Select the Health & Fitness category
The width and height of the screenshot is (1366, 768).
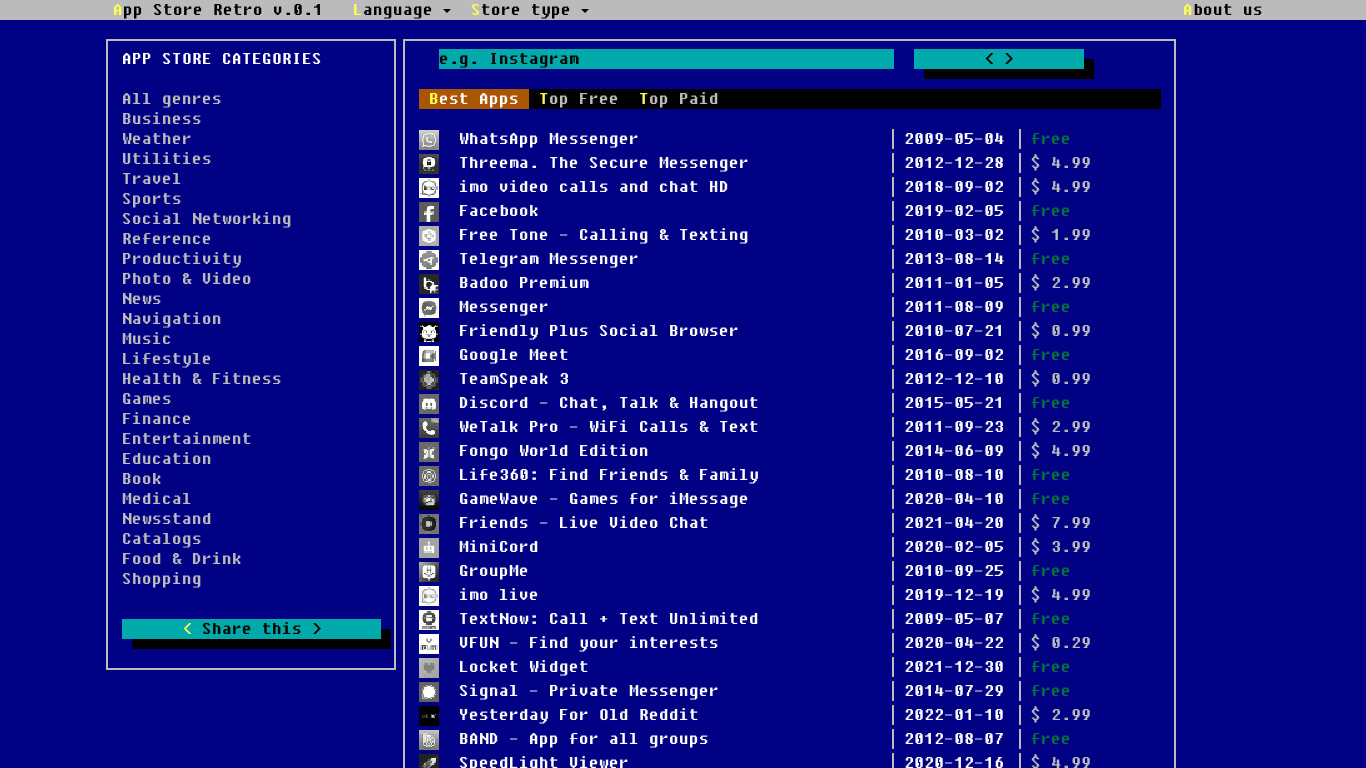point(202,379)
